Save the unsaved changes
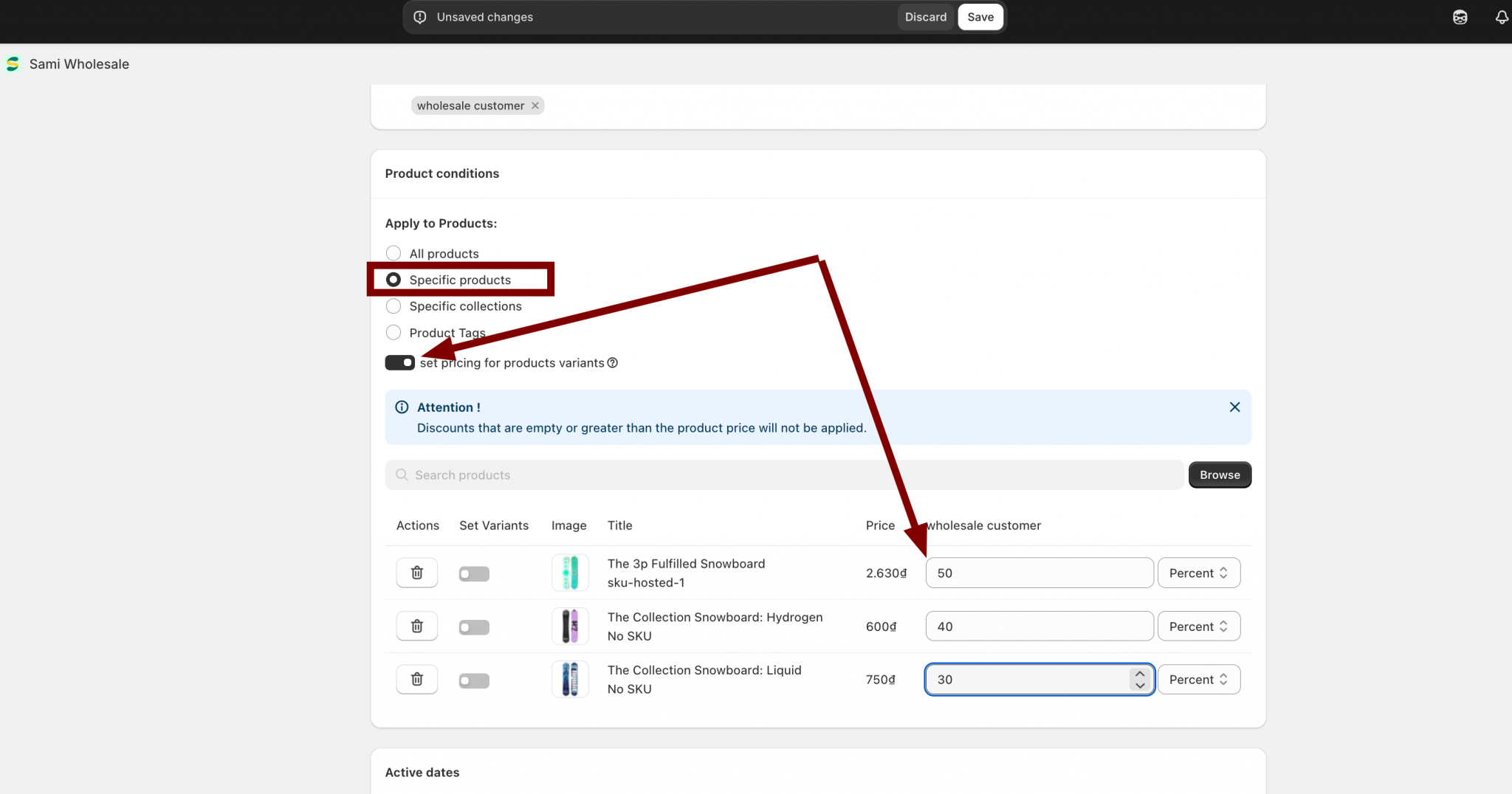This screenshot has height=794, width=1512. 980,17
